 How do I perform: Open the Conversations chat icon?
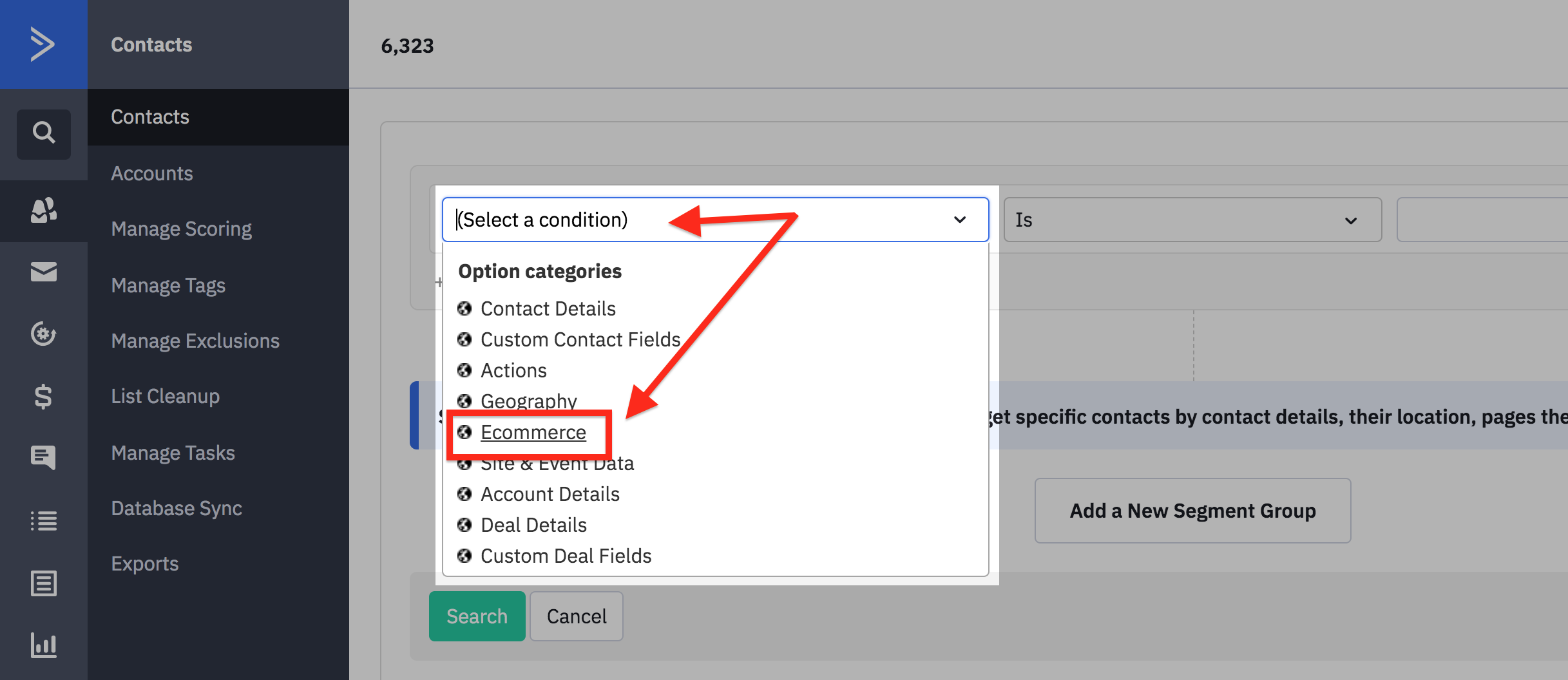tap(43, 458)
